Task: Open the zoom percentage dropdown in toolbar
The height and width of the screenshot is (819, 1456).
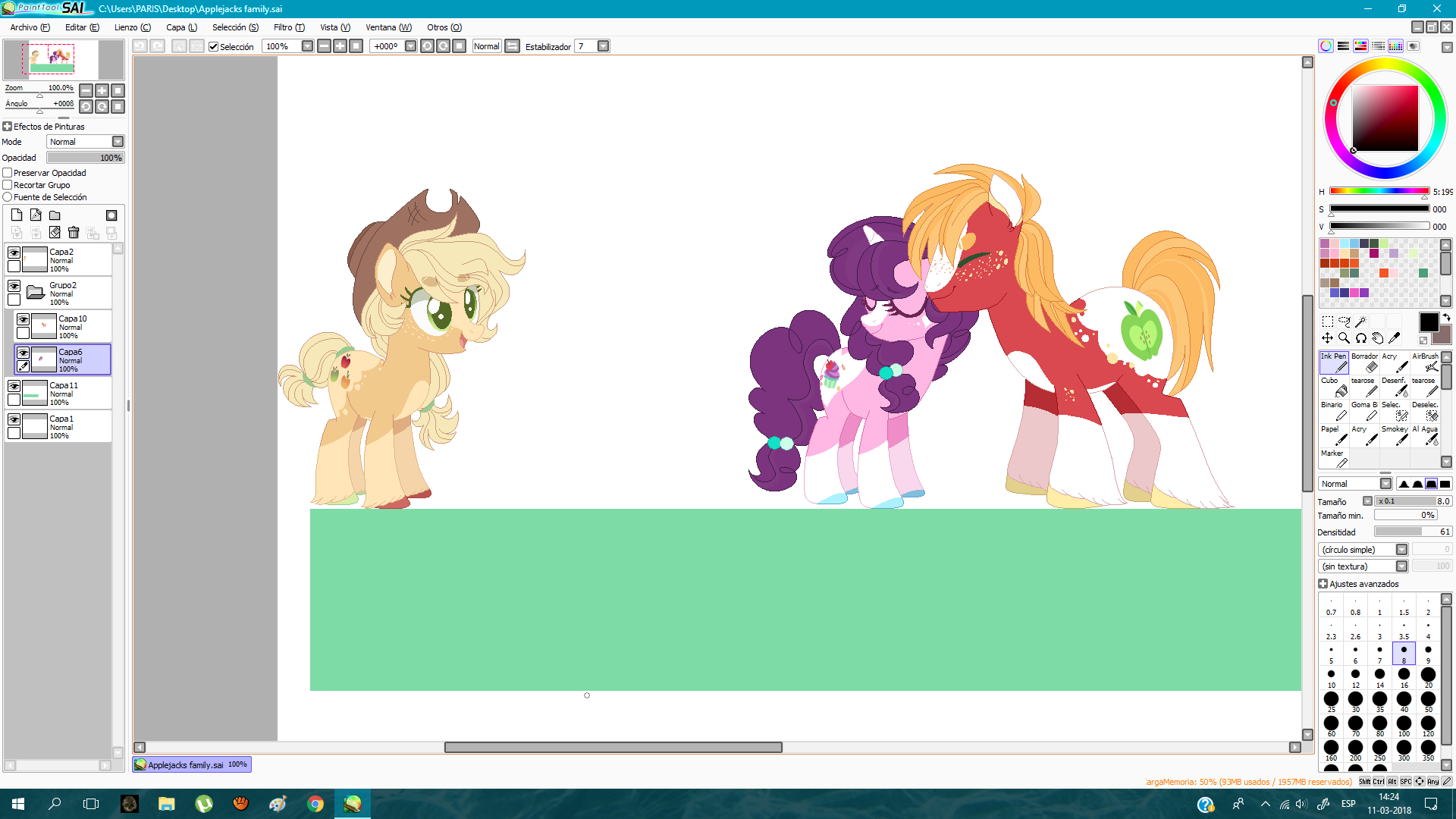Action: [307, 46]
